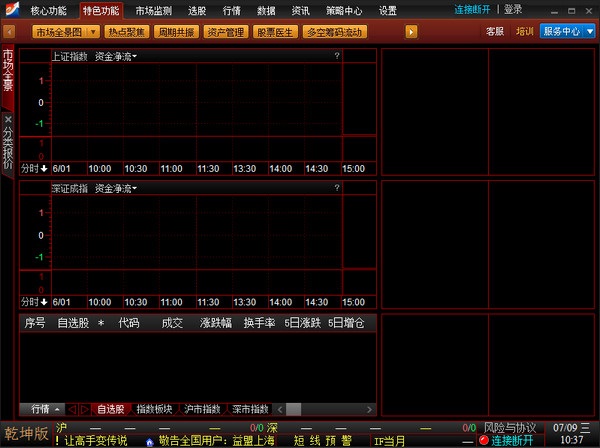The height and width of the screenshot is (448, 600).
Task: Sort by 5日涨跌 column header
Action: [302, 323]
